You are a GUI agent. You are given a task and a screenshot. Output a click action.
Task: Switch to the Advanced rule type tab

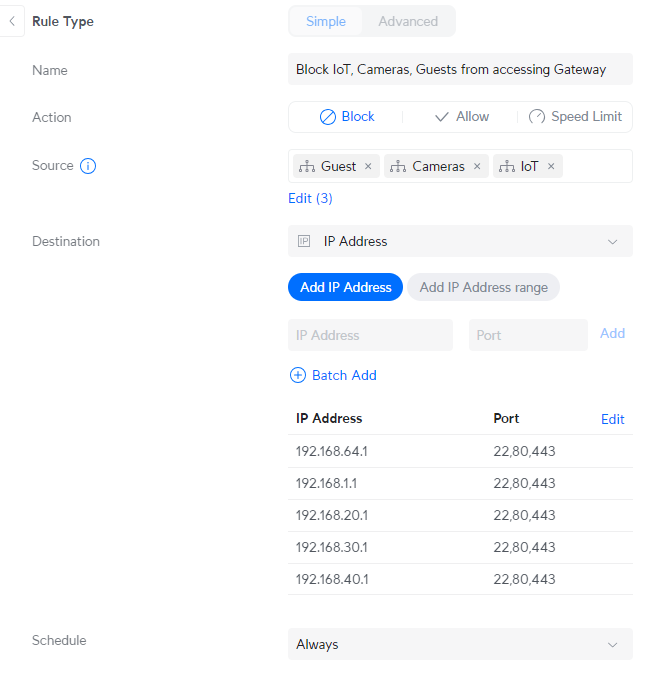408,21
